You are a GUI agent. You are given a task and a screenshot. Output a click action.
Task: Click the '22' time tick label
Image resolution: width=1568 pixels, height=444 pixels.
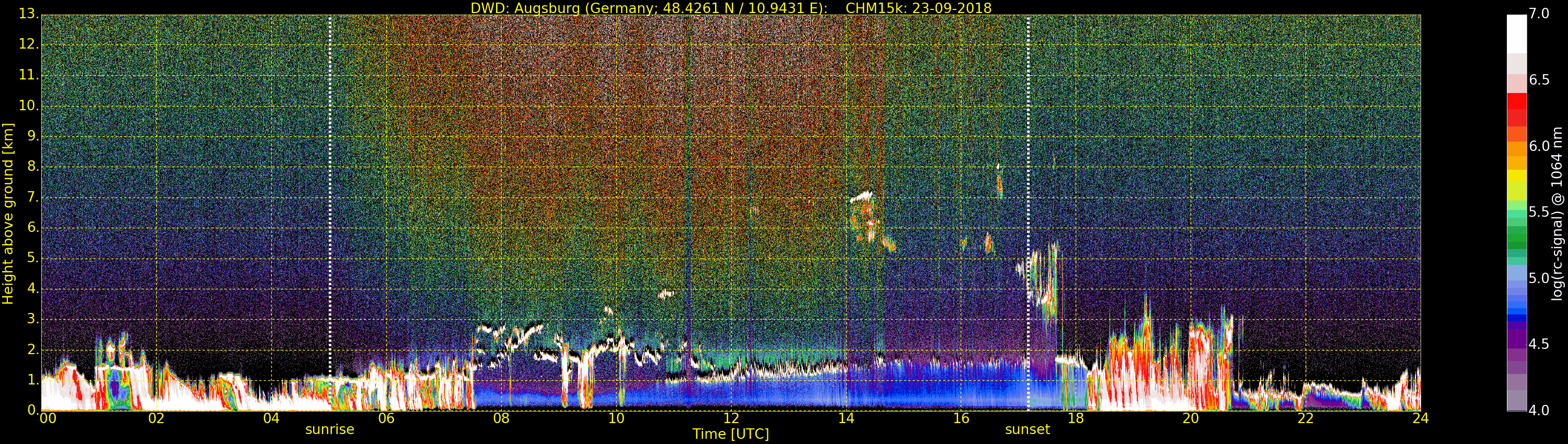[x=1306, y=418]
